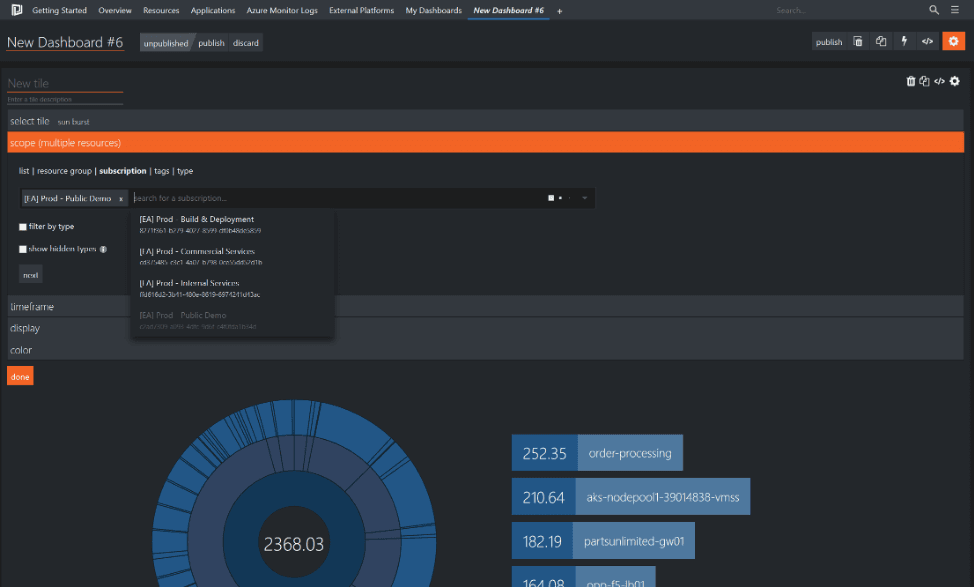Expand the display section

point(485,328)
